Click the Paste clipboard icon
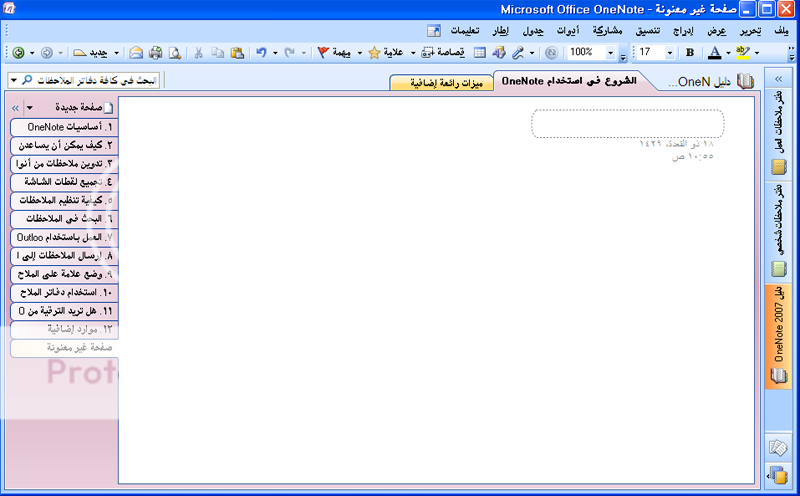This screenshot has width=800, height=496. [x=237, y=53]
